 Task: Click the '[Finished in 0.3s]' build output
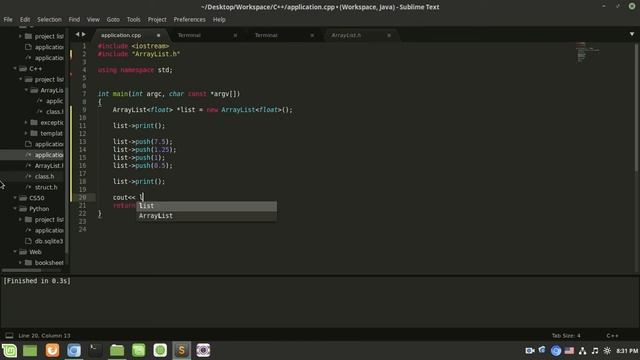37,281
